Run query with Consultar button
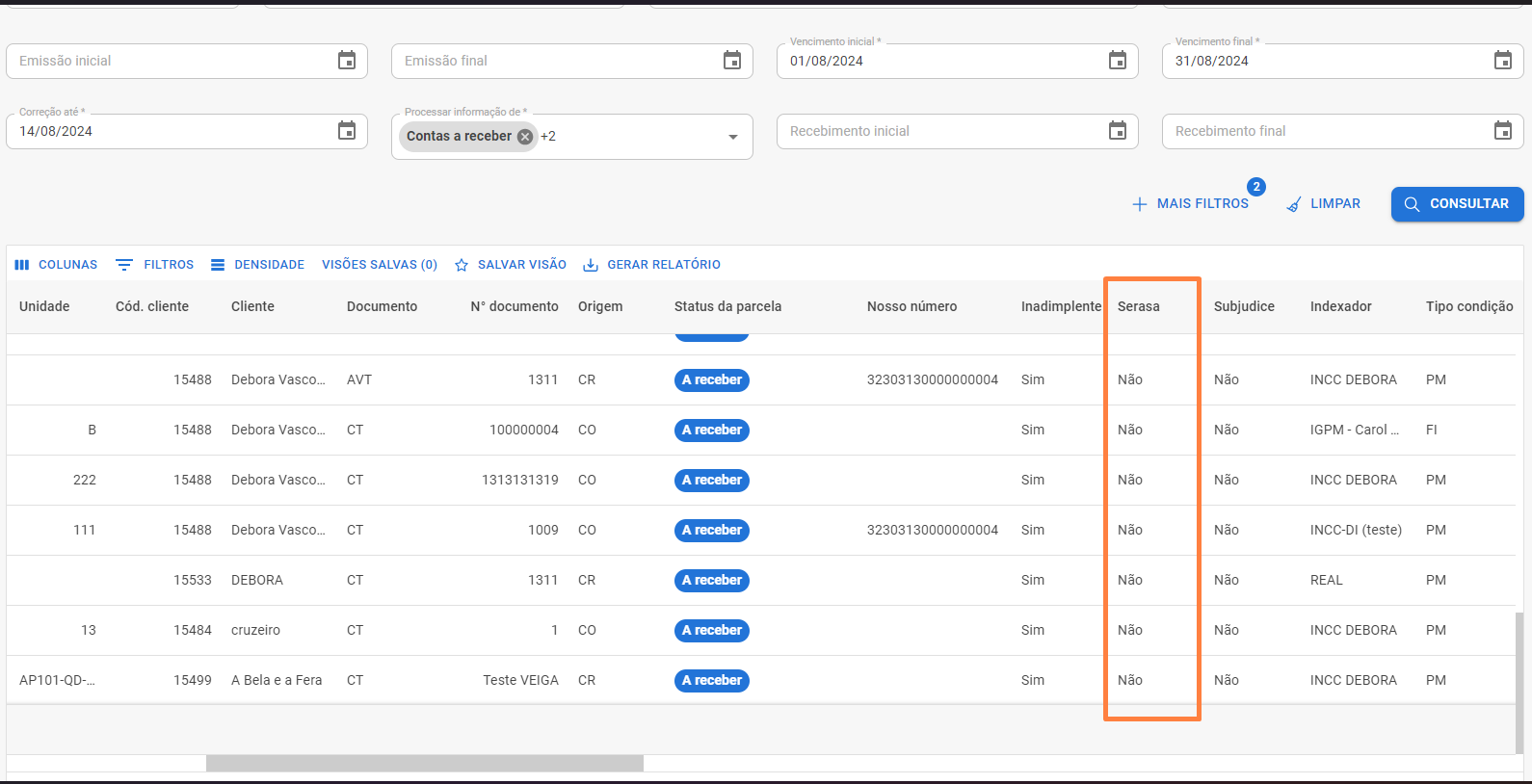Image resolution: width=1532 pixels, height=784 pixels. pyautogui.click(x=1457, y=204)
